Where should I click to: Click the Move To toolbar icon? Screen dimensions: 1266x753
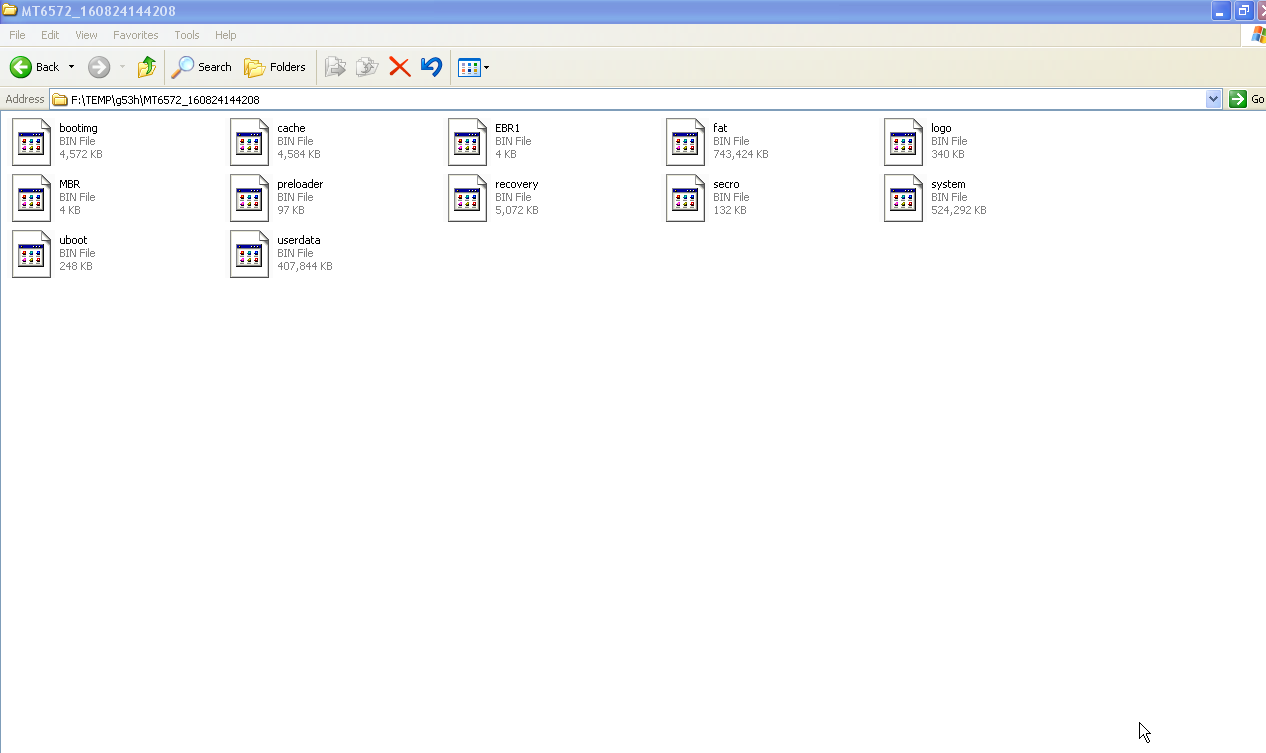[335, 67]
